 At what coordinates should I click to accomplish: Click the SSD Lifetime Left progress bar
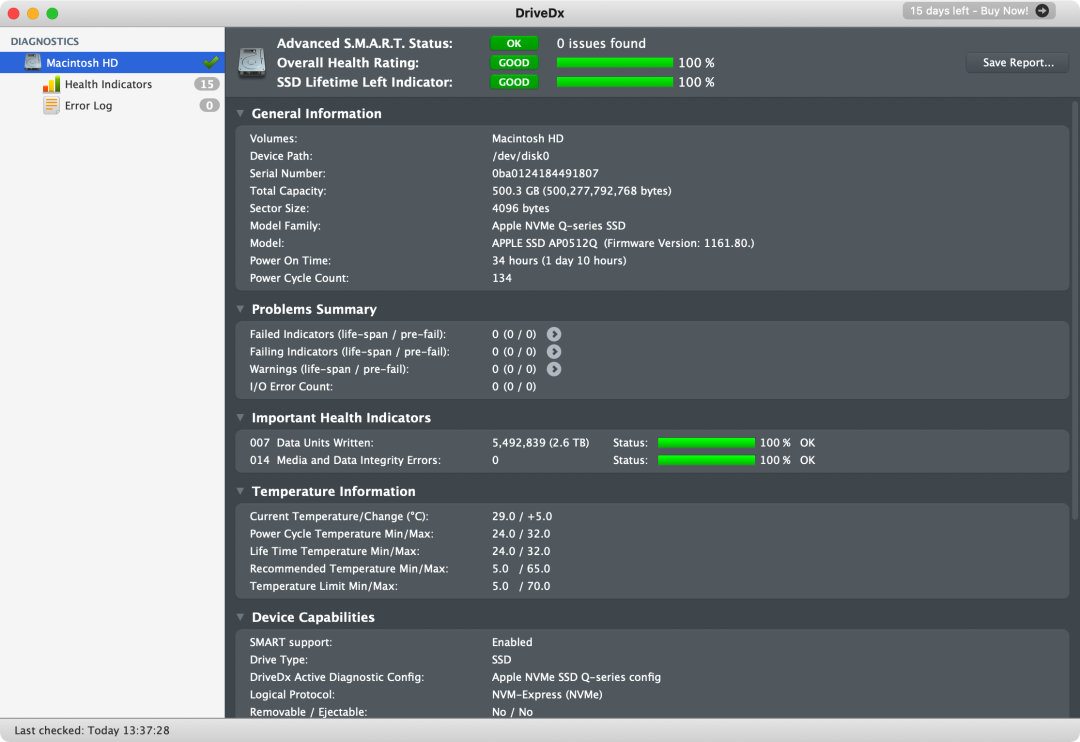click(614, 82)
